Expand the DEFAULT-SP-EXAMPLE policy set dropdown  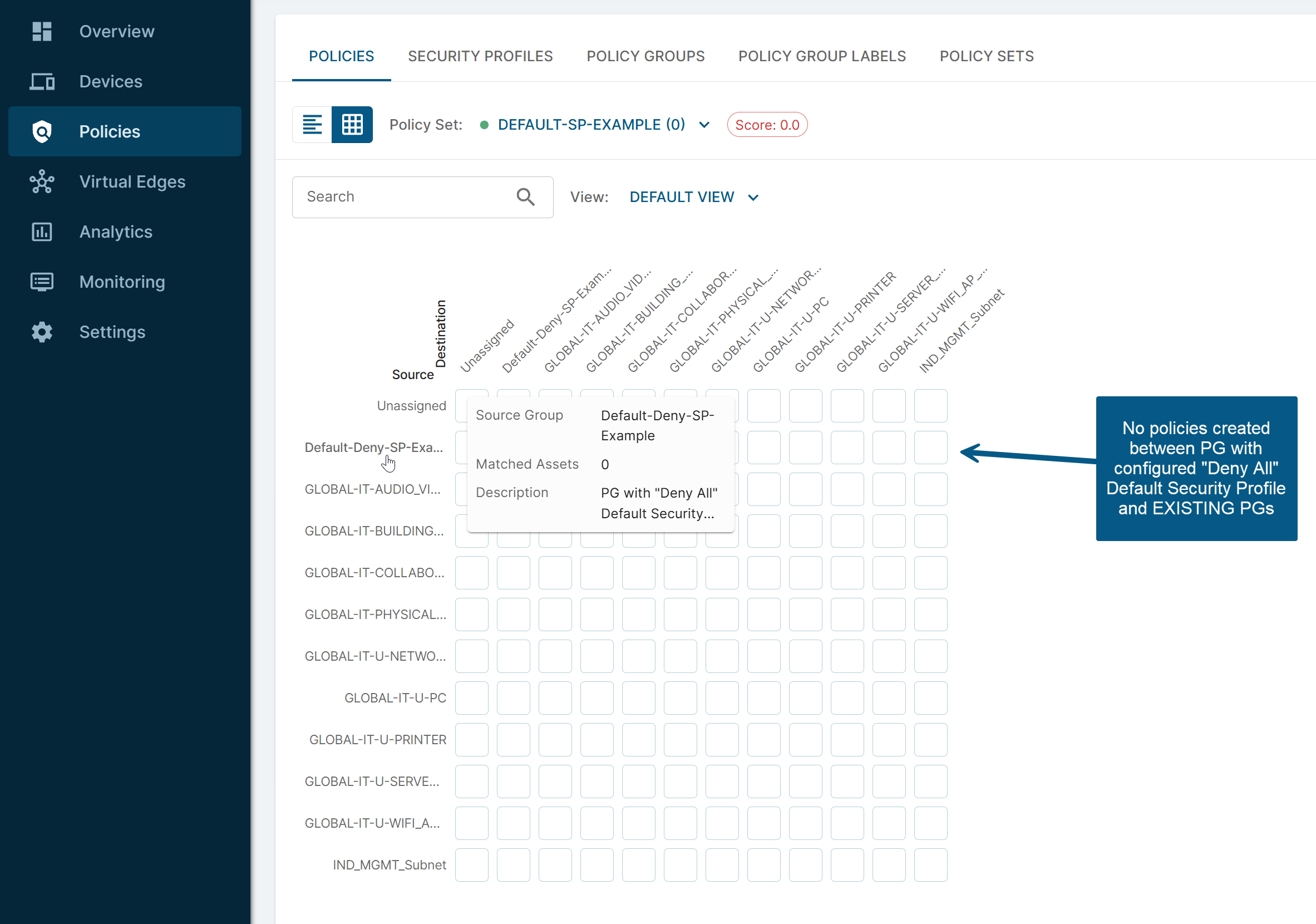pos(591,124)
